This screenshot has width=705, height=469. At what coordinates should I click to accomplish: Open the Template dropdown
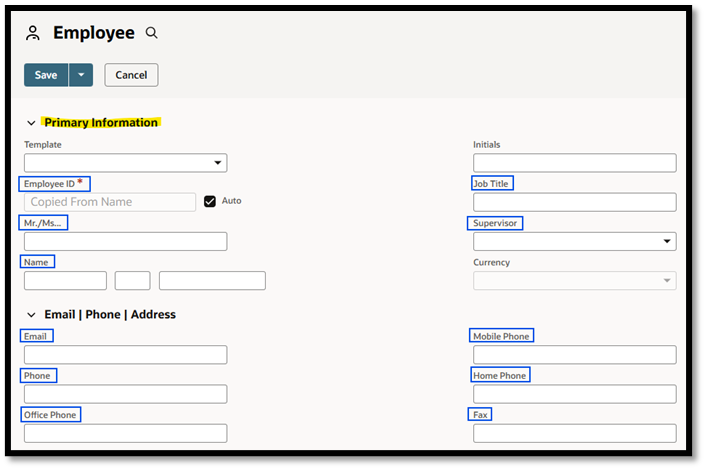pyautogui.click(x=125, y=163)
